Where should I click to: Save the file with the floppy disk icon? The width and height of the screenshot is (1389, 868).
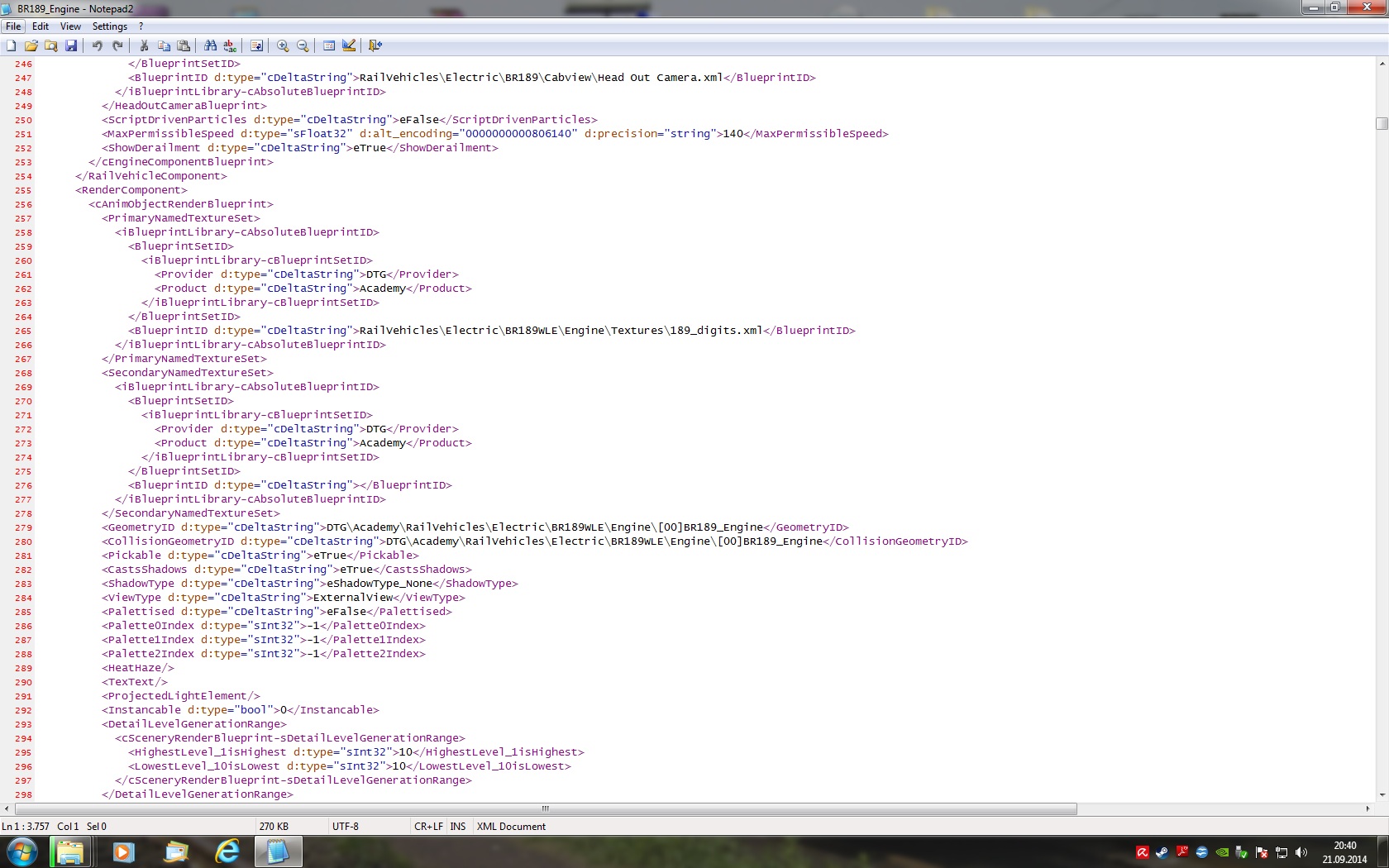tap(71, 45)
